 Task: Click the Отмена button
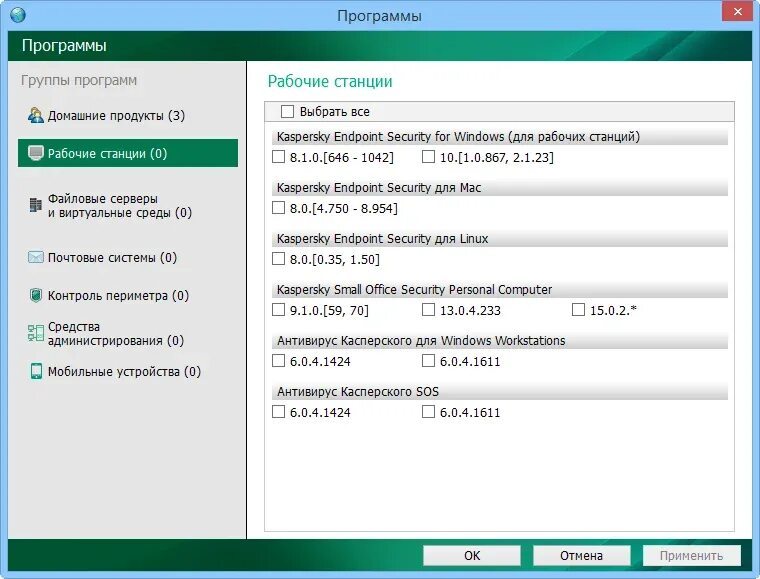coord(582,555)
